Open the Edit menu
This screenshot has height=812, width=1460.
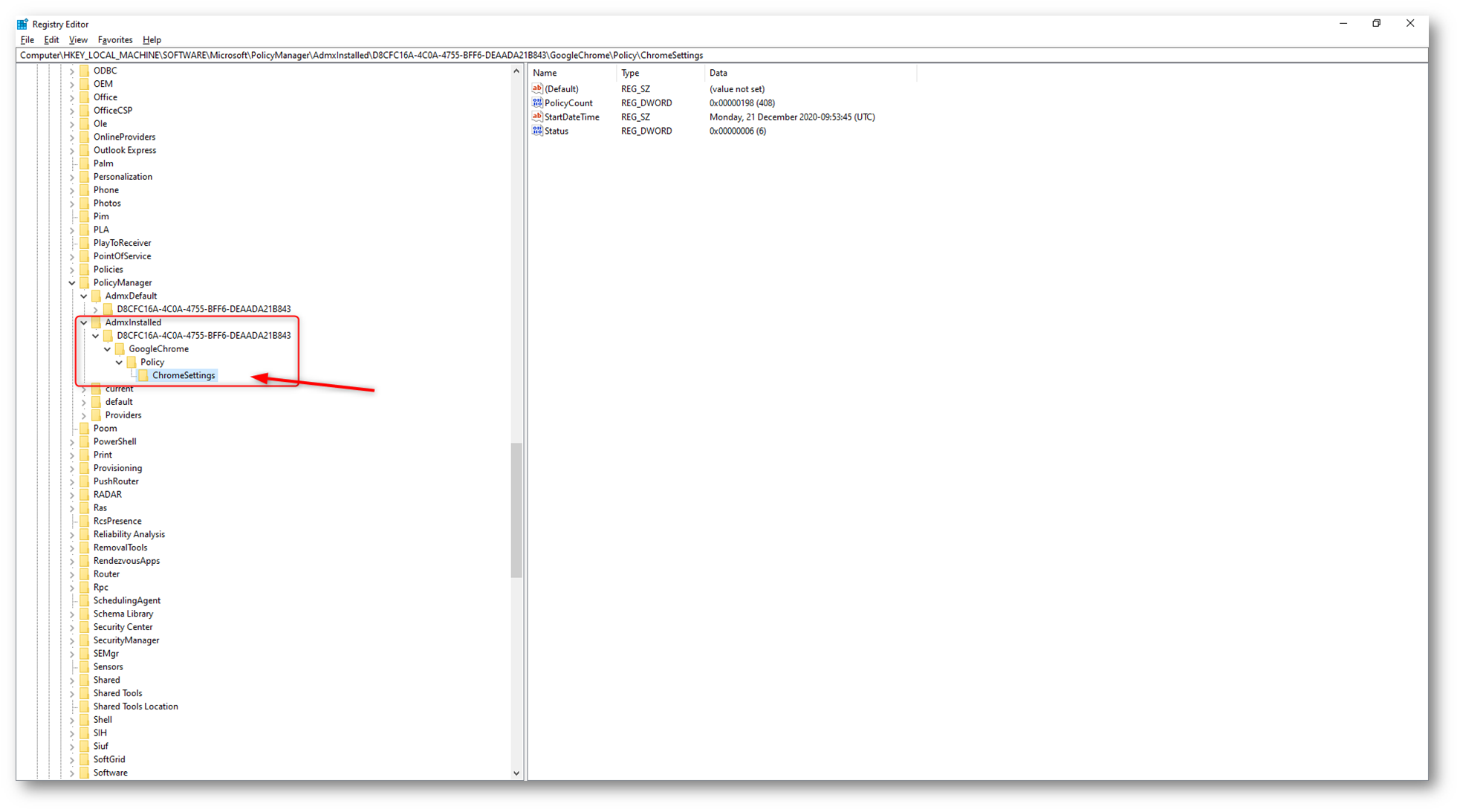51,40
